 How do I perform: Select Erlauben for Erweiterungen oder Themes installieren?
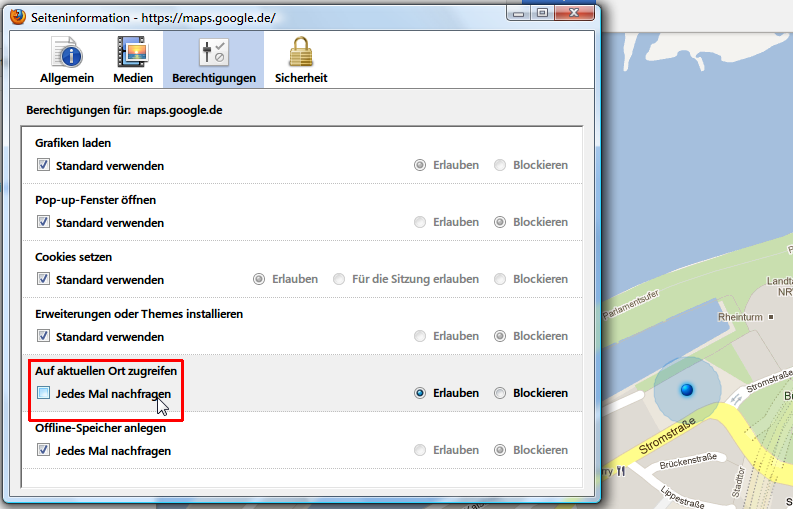pos(420,336)
